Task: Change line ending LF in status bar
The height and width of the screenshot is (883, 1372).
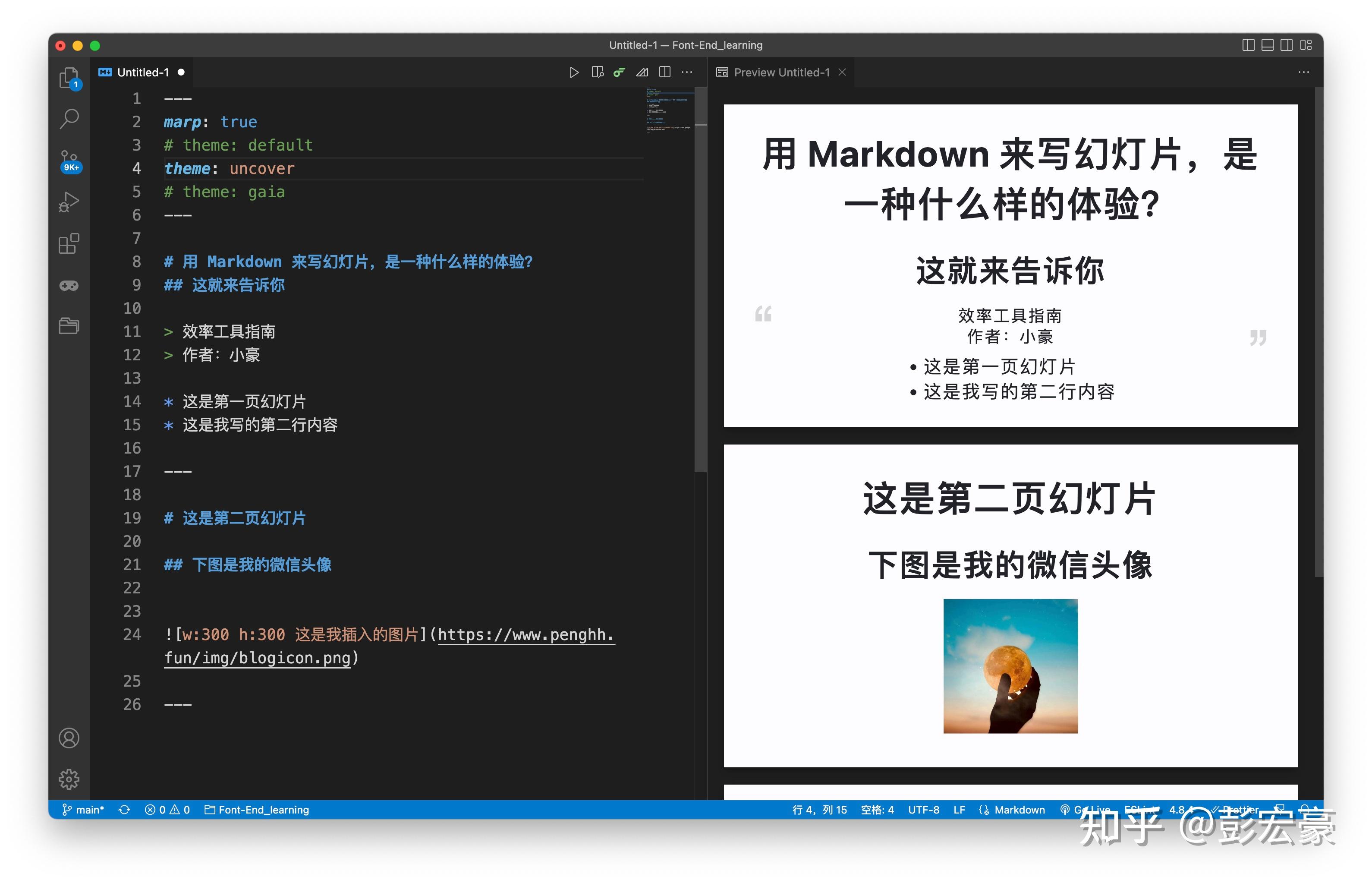Action: pos(960,810)
